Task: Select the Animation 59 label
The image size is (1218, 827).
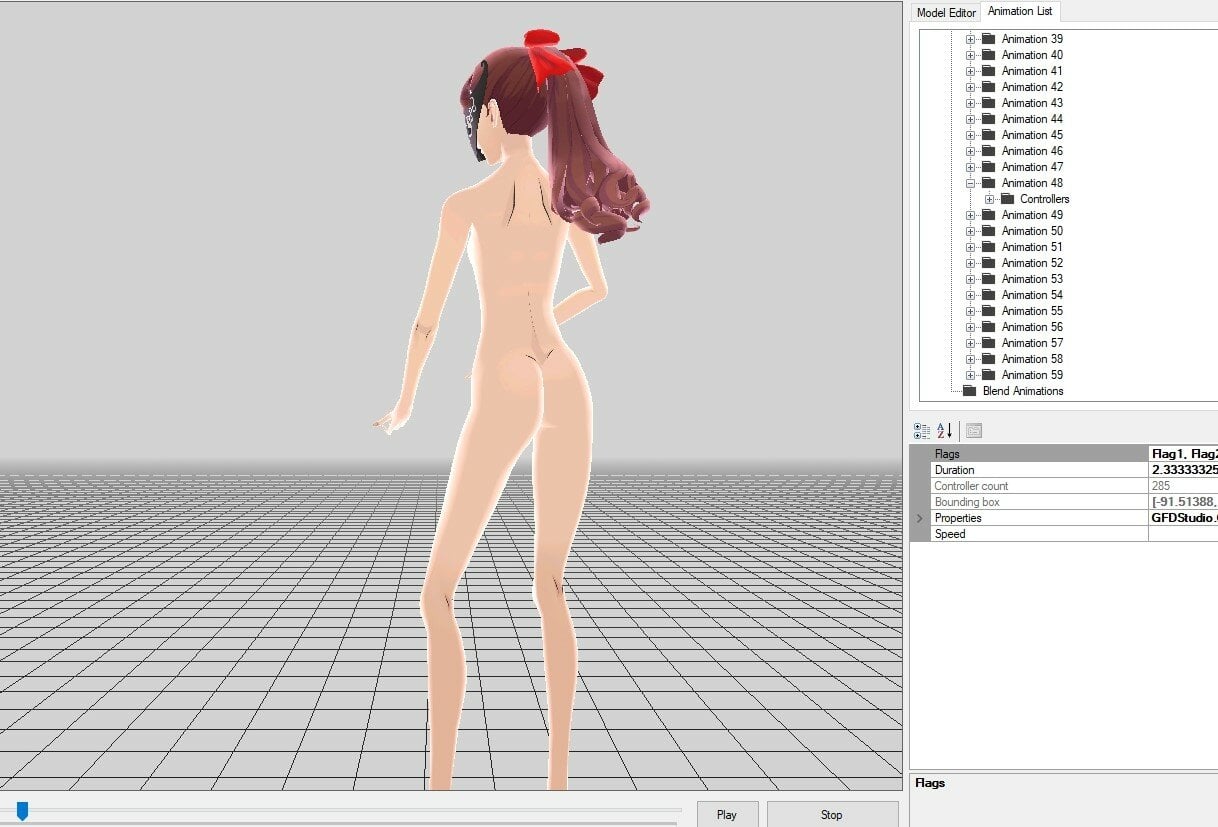Action: (x=1032, y=375)
